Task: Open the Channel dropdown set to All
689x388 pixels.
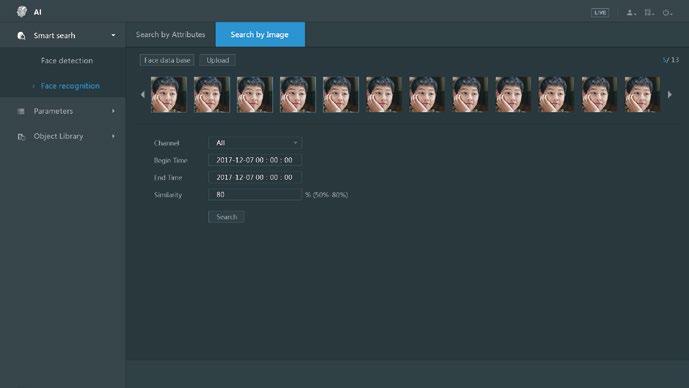Action: (255, 143)
